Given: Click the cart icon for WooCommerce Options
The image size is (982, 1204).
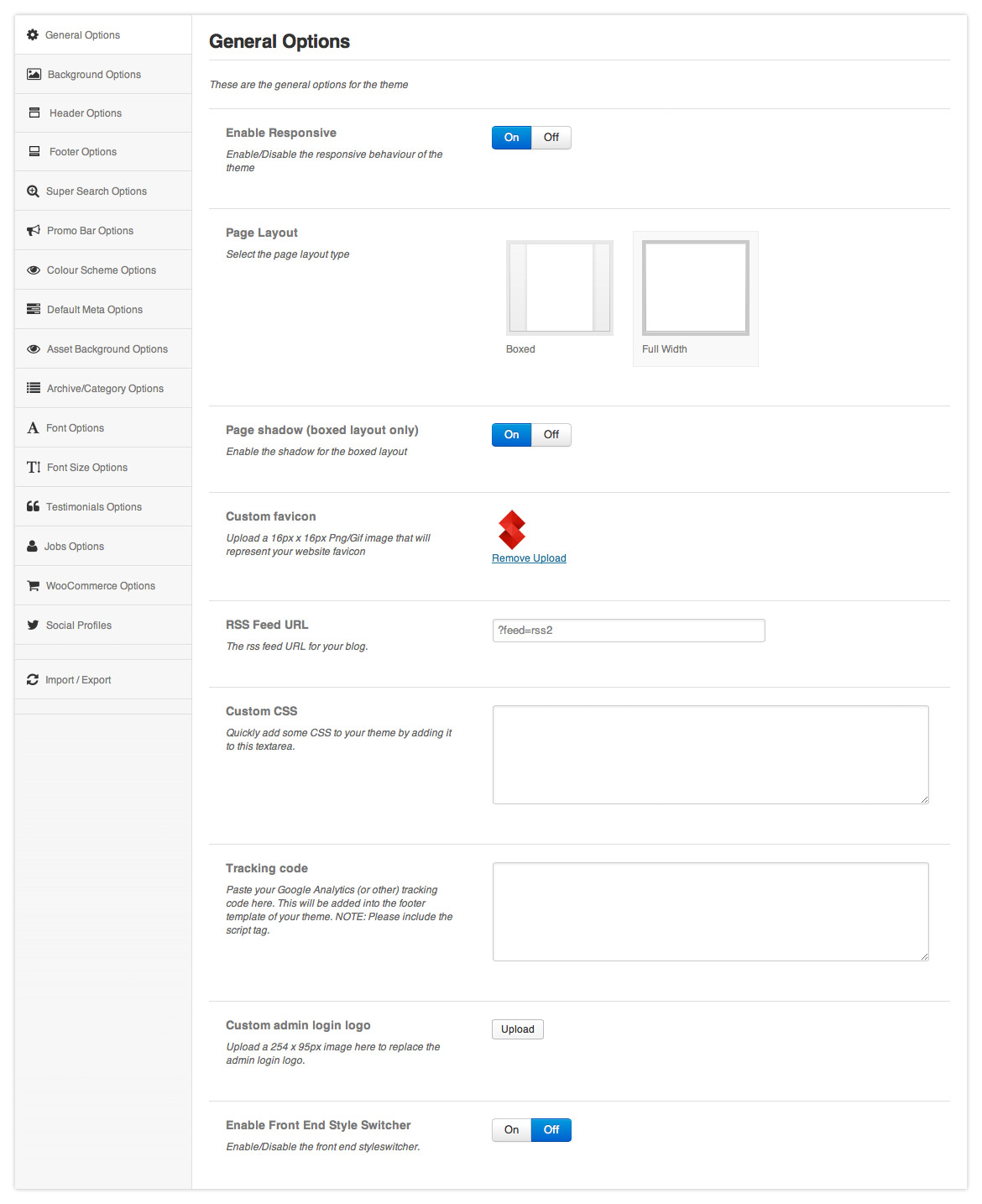Looking at the screenshot, I should pos(33,586).
